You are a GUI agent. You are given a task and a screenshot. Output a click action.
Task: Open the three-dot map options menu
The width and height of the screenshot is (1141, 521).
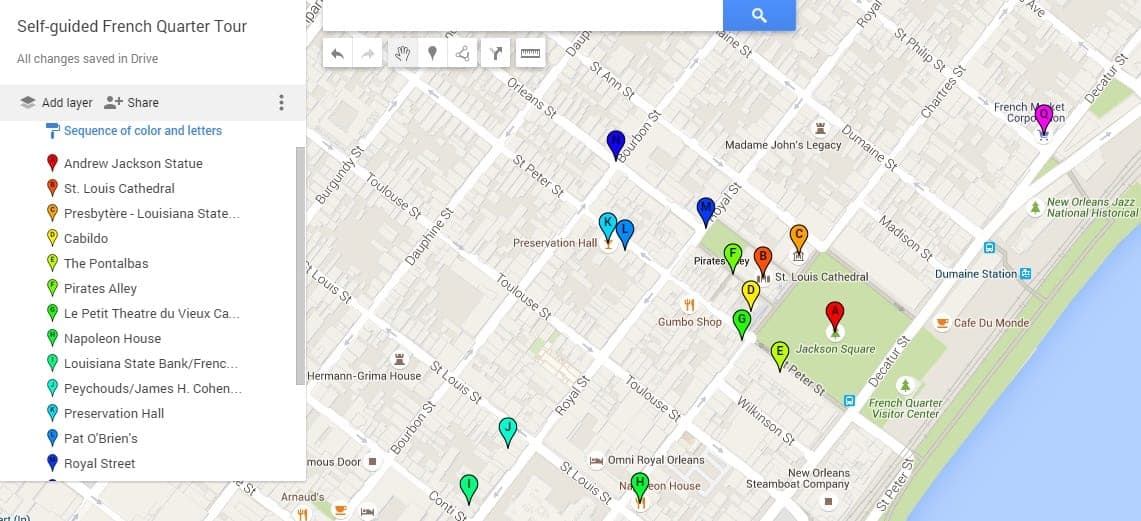click(x=282, y=103)
